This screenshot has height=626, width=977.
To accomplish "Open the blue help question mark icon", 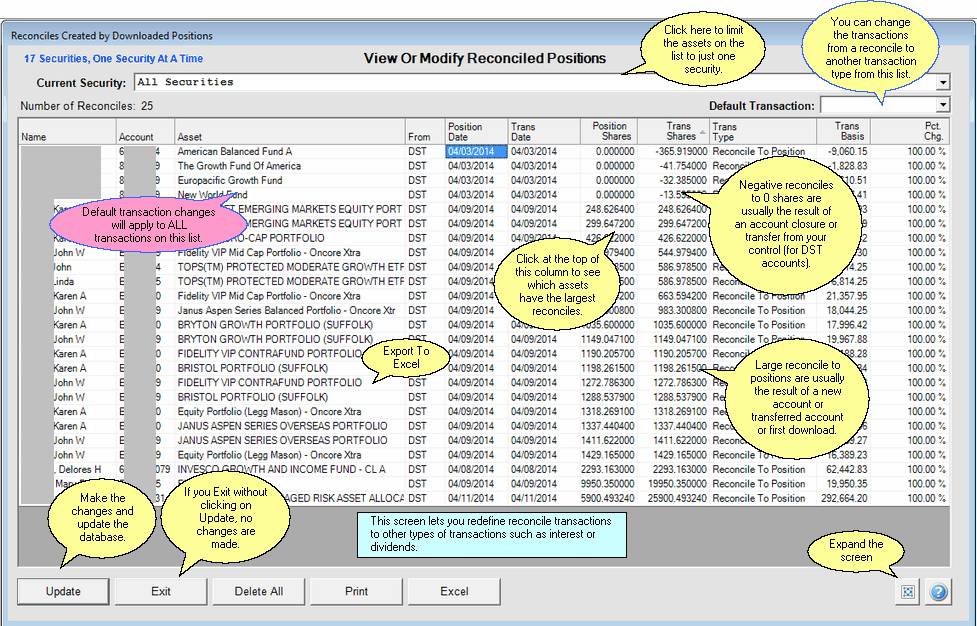I will (x=938, y=592).
